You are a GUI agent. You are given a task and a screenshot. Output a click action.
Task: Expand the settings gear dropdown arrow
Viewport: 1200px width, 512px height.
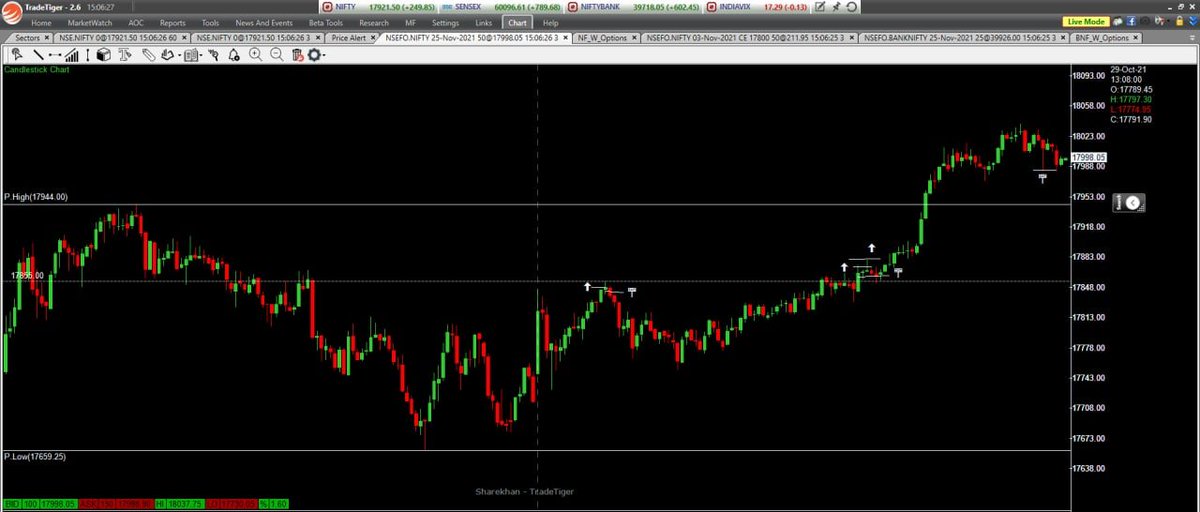(x=325, y=56)
